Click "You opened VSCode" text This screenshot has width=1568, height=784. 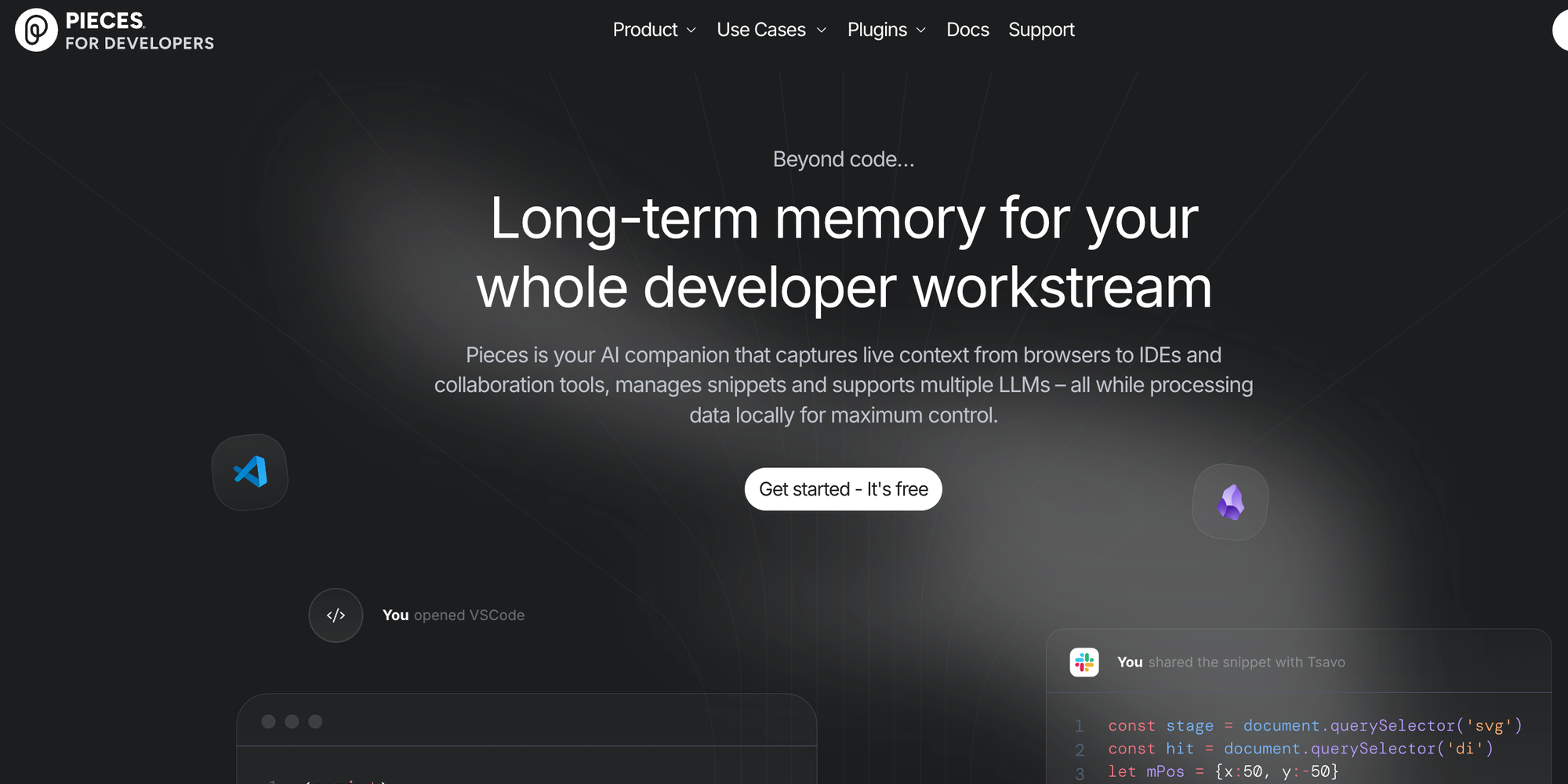pos(453,615)
